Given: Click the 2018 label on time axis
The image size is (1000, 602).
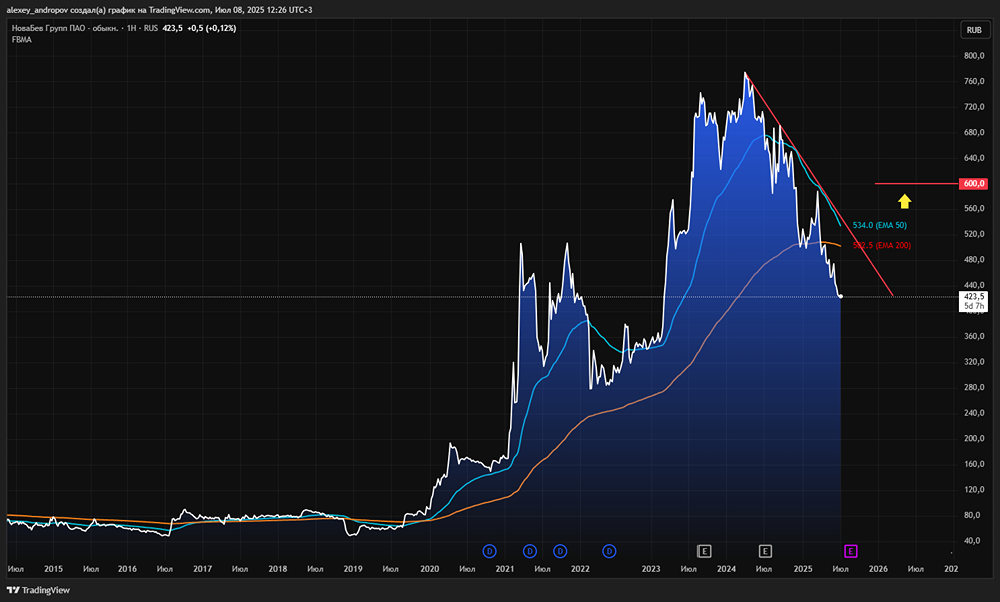Looking at the screenshot, I should click(277, 569).
